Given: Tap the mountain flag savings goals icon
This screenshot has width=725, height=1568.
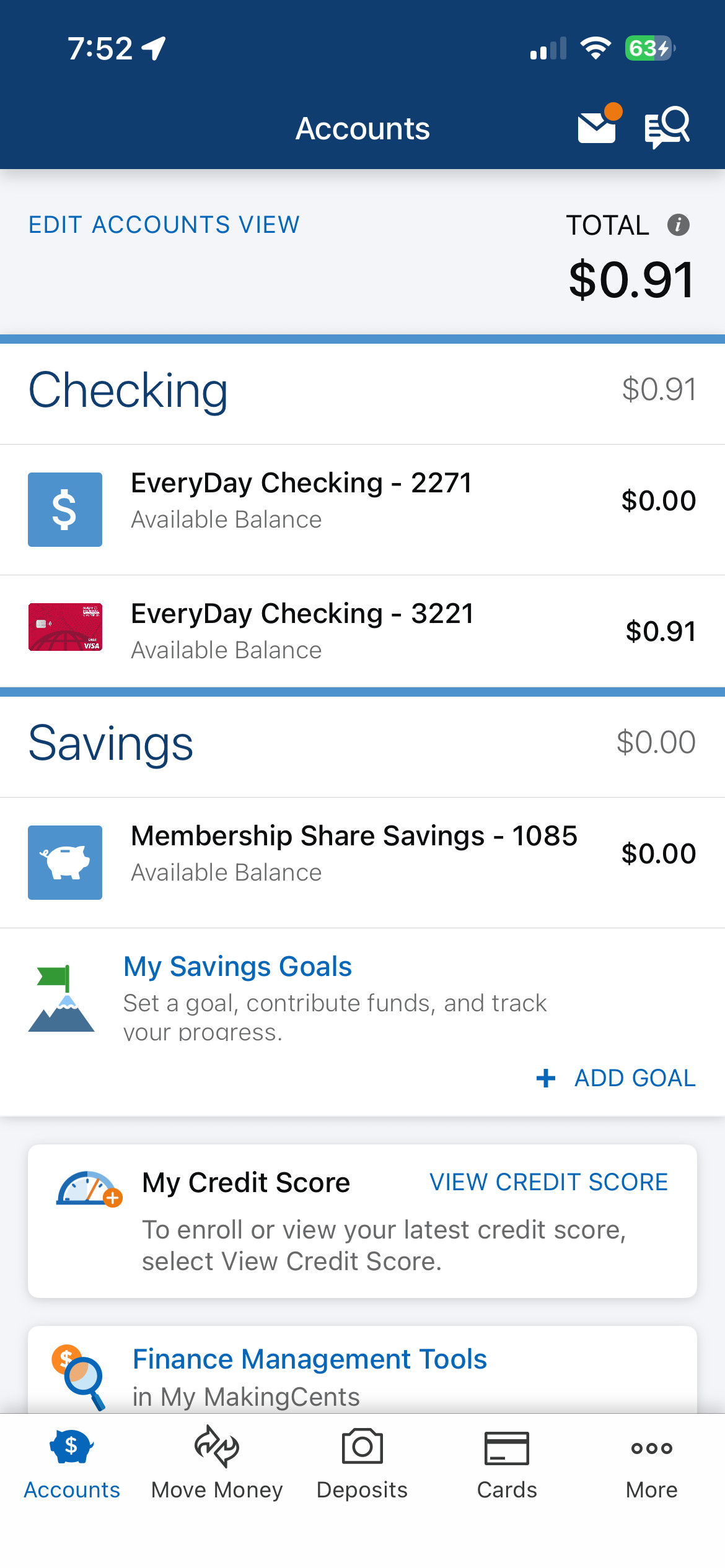Looking at the screenshot, I should pos(61,998).
